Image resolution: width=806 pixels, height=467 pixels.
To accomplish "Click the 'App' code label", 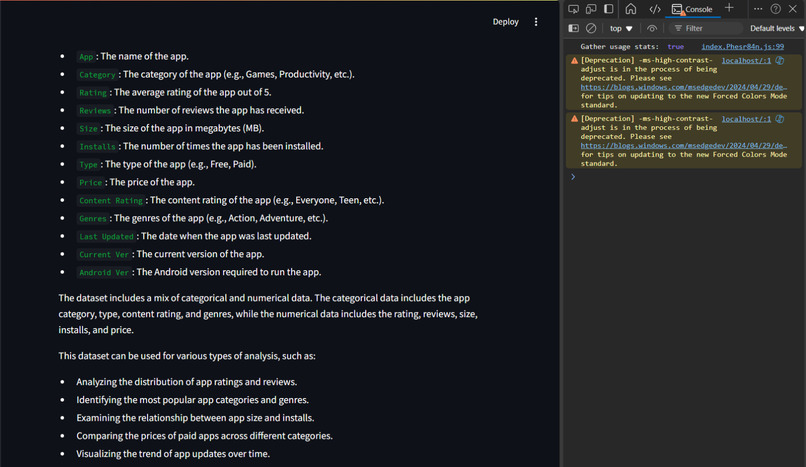I will (x=86, y=57).
